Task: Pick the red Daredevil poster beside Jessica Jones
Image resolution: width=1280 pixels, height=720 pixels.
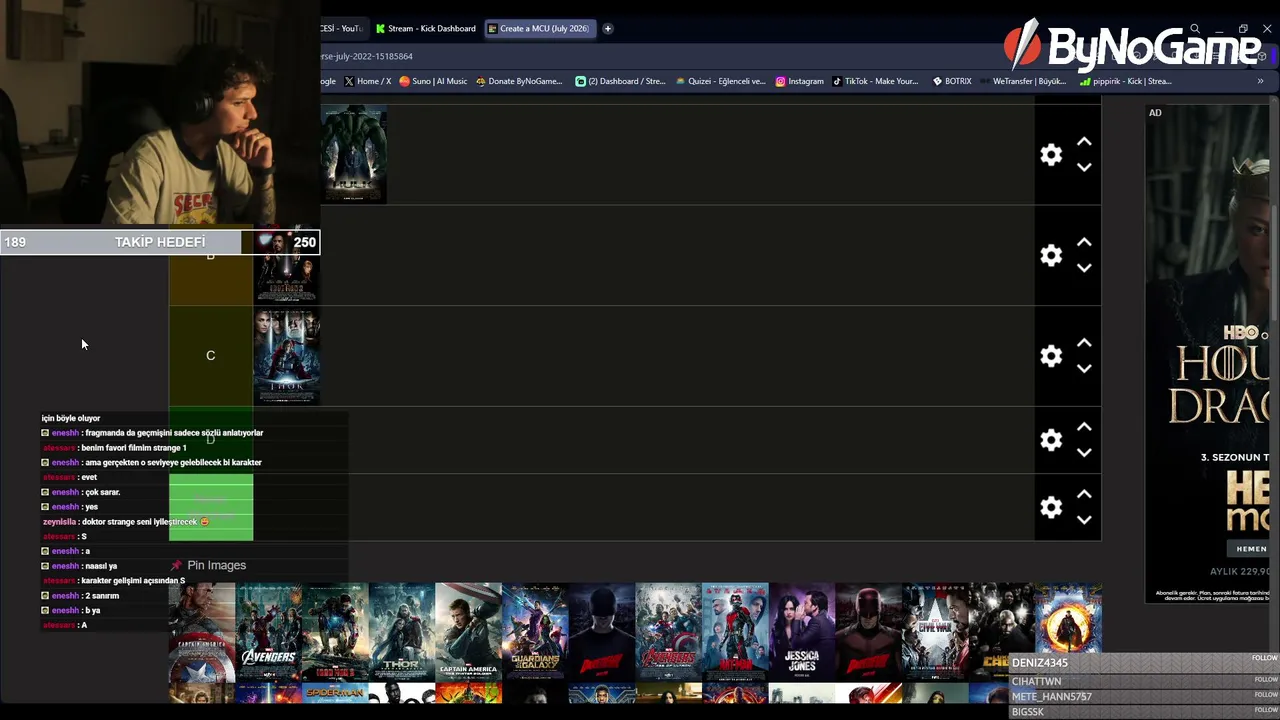Action: pyautogui.click(x=868, y=632)
